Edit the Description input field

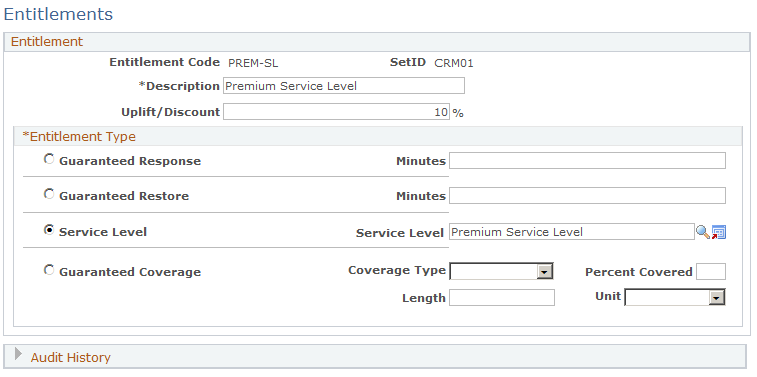pyautogui.click(x=344, y=85)
